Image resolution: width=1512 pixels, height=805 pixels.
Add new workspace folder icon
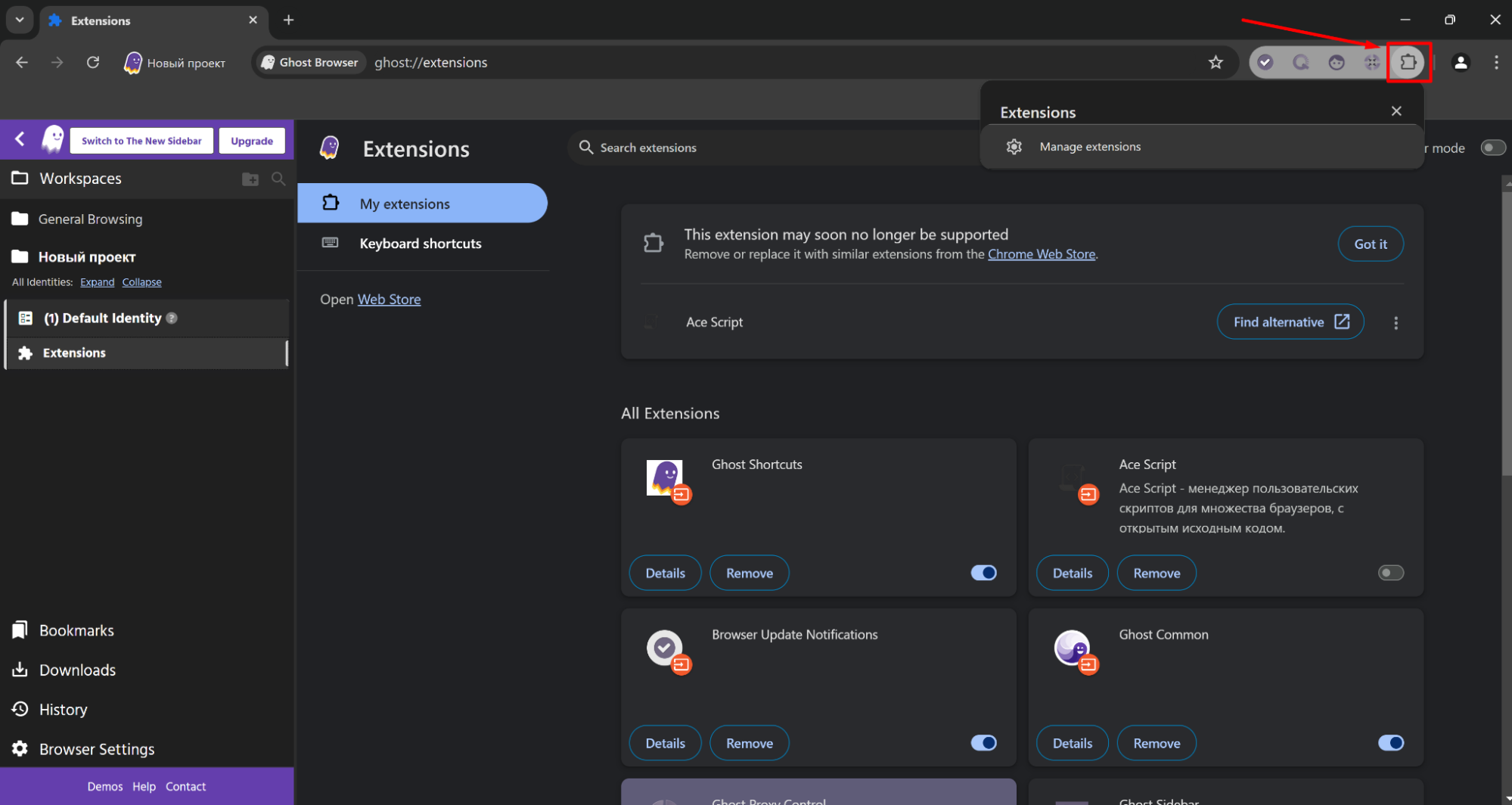coord(250,179)
